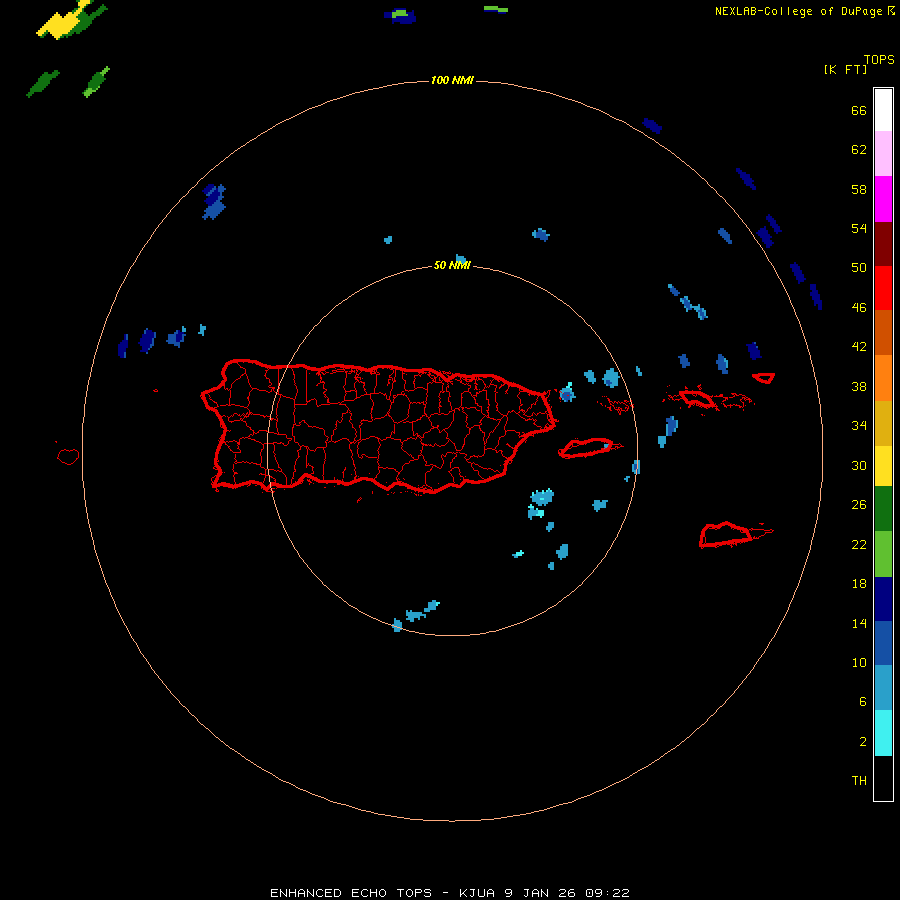900x900 pixels.
Task: Click the '9 JAN 26' date in the footer
Action: (540, 893)
